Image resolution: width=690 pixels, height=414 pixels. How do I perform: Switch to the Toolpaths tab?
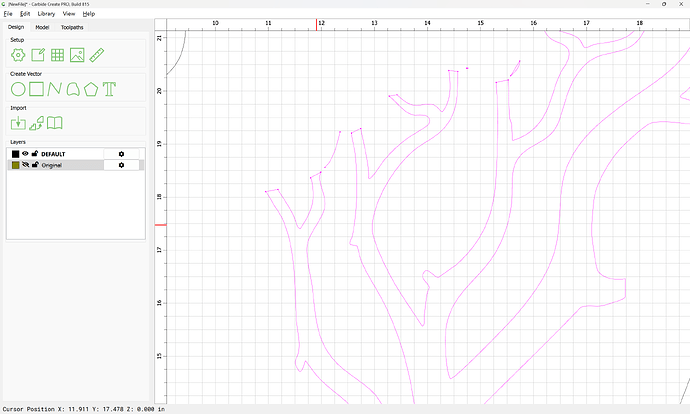[72, 27]
